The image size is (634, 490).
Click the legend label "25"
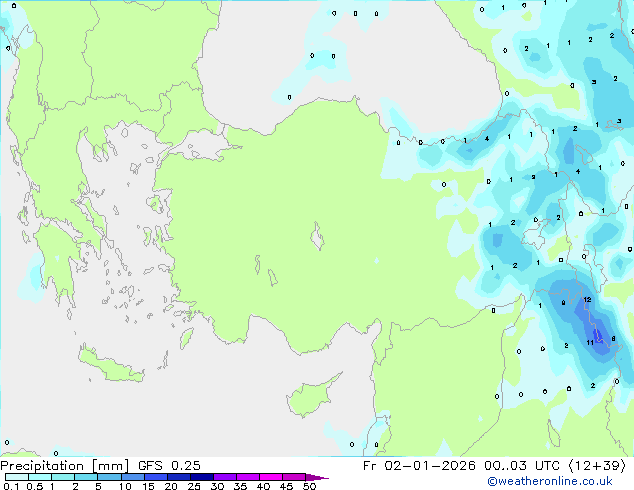click(194, 486)
